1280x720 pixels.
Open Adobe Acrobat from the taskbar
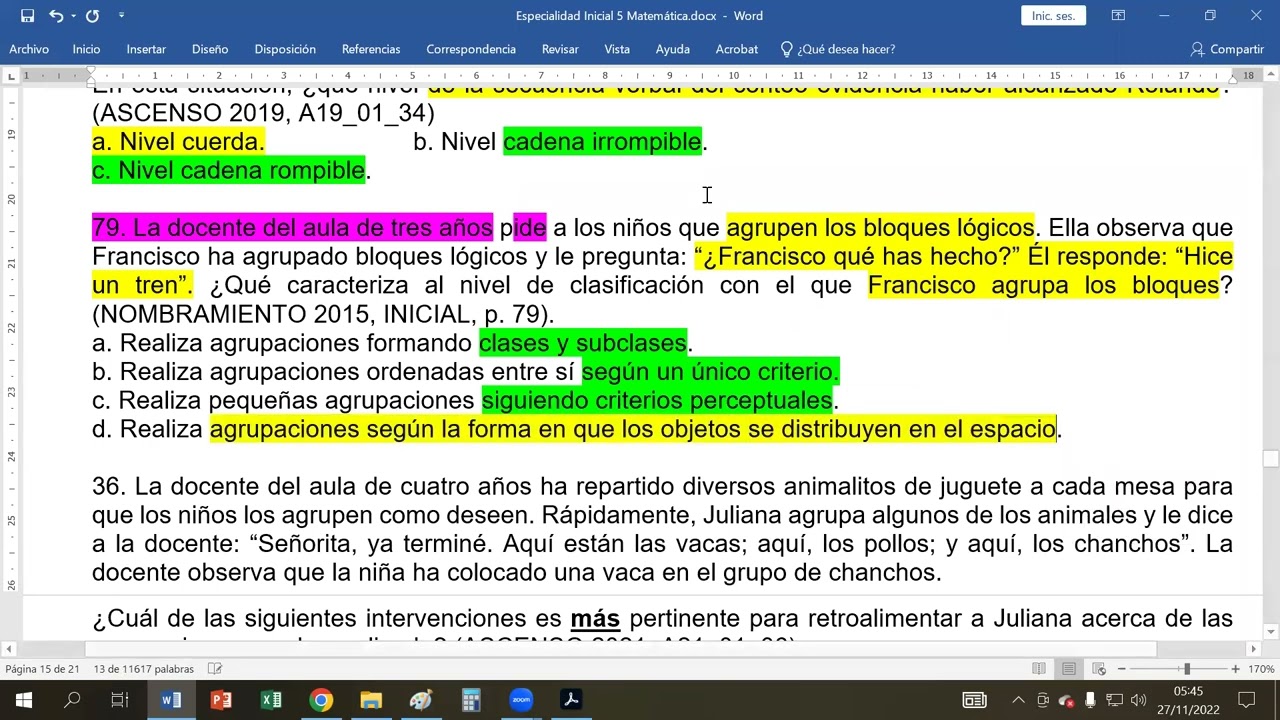[571, 700]
